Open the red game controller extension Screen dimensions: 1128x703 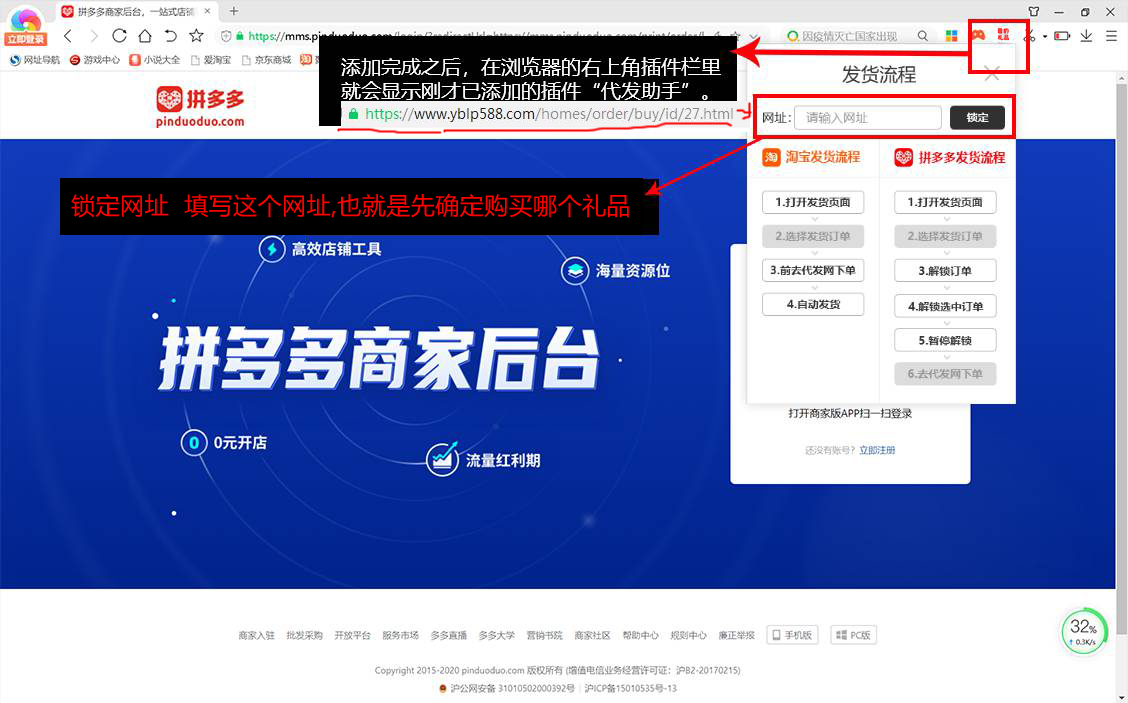click(978, 35)
